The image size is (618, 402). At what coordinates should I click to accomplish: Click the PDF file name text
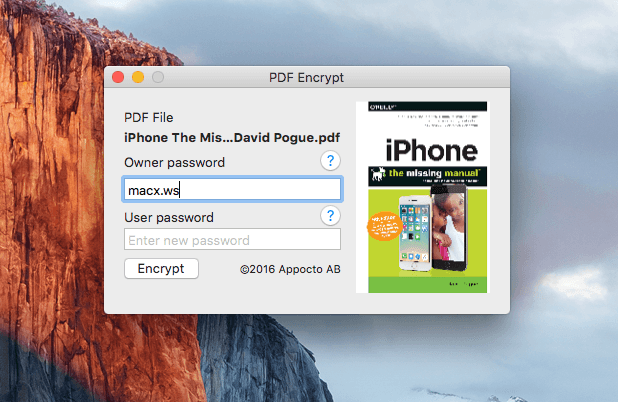[232, 138]
